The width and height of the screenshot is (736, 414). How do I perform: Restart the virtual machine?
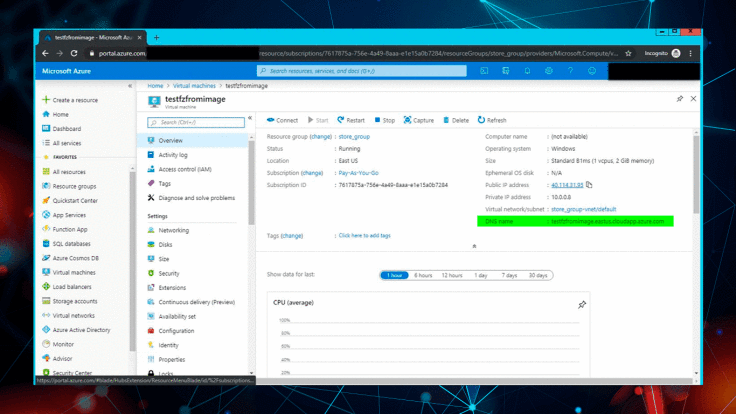click(x=350, y=120)
